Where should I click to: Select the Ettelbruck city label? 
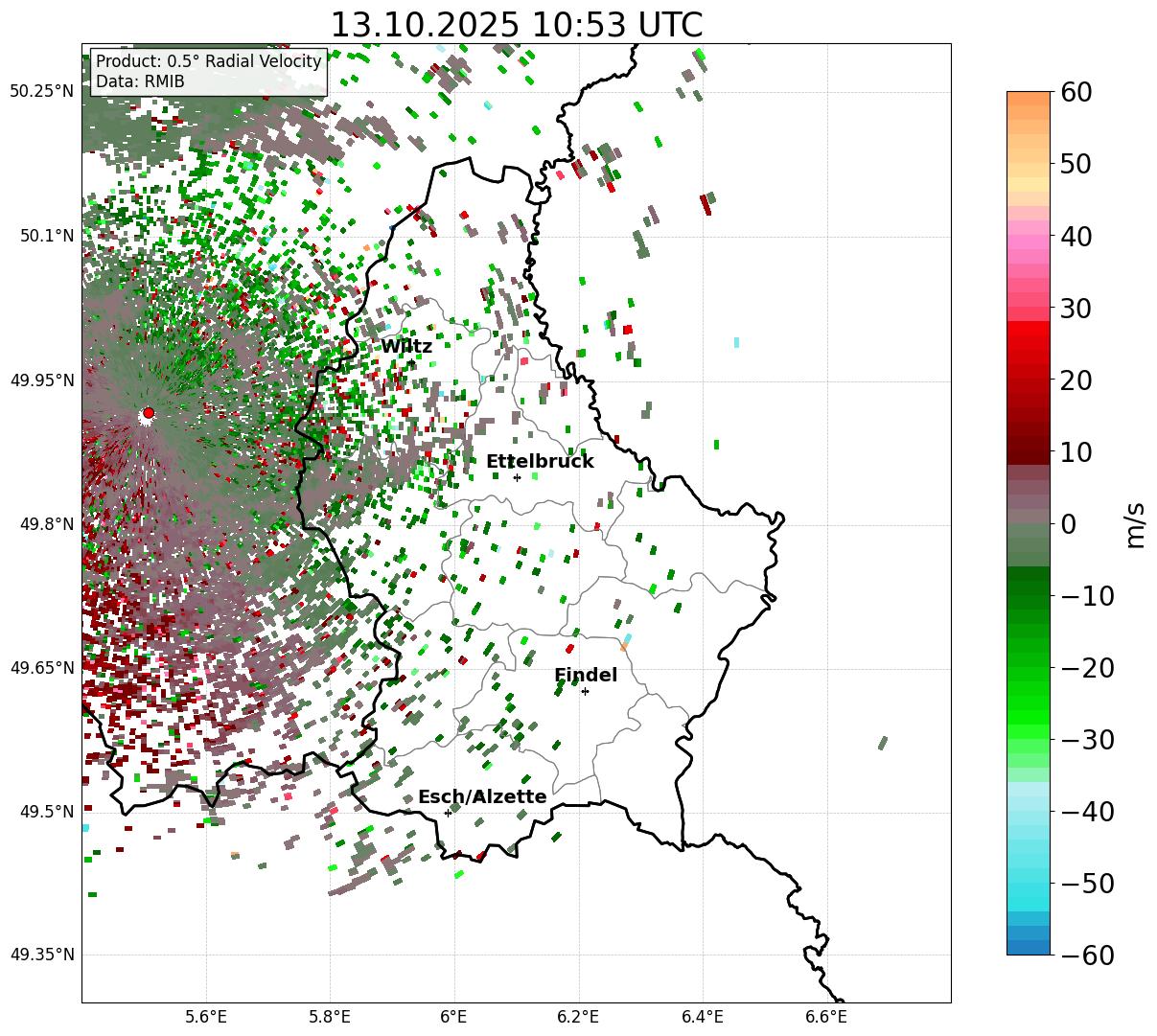(x=540, y=462)
